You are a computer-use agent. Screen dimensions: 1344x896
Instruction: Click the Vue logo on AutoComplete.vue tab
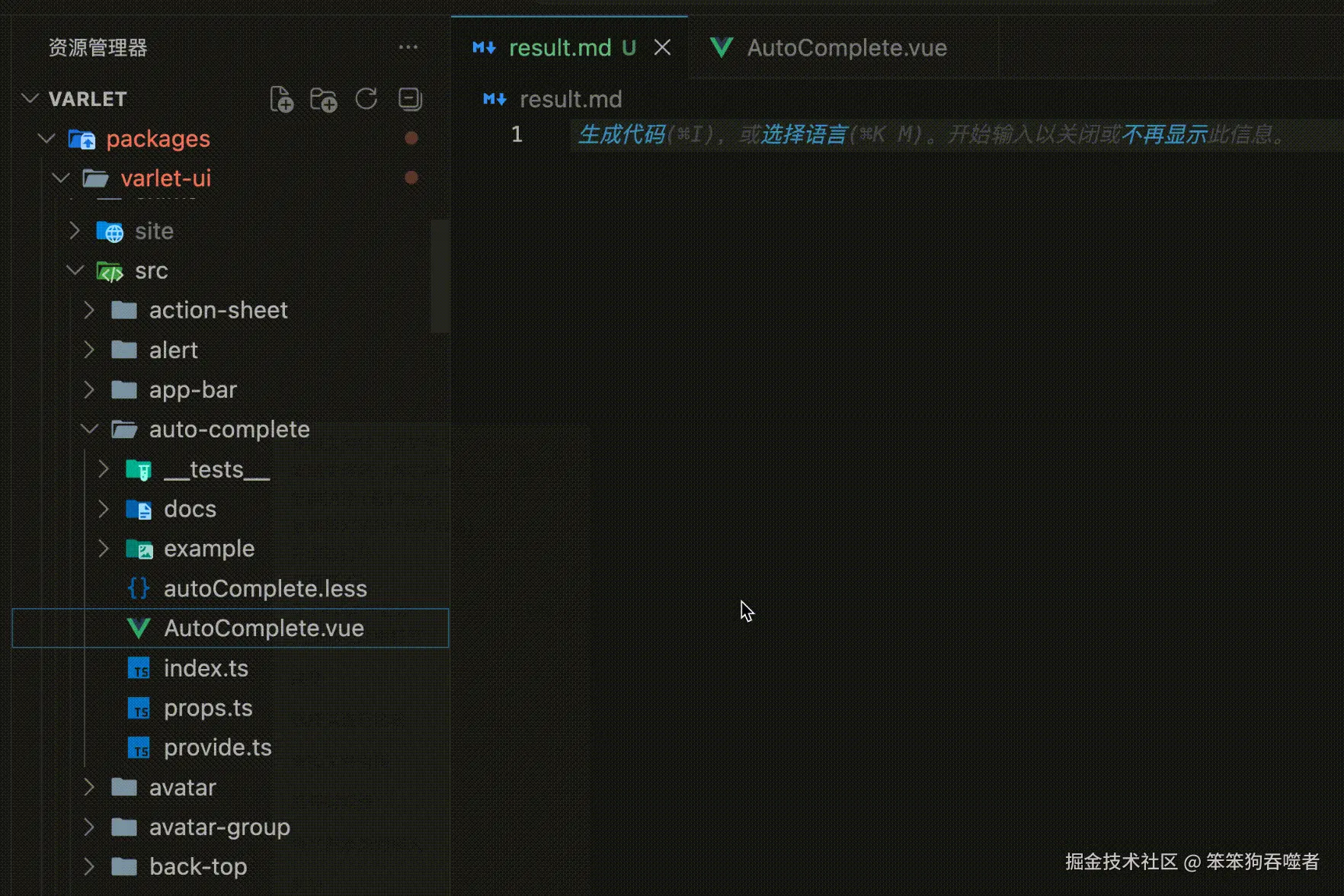pyautogui.click(x=721, y=47)
